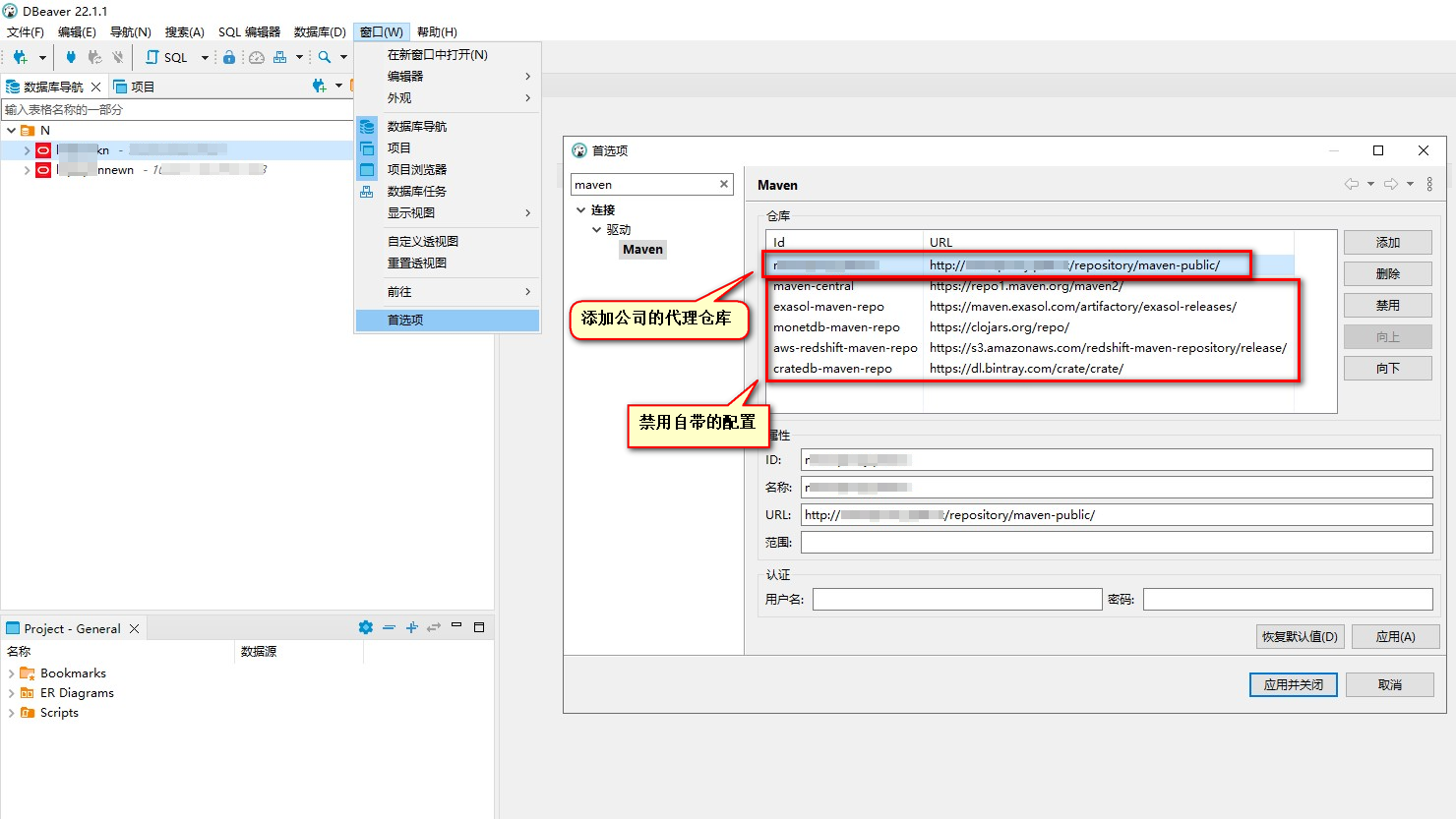
Task: Click the 取消 button
Action: (x=1389, y=684)
